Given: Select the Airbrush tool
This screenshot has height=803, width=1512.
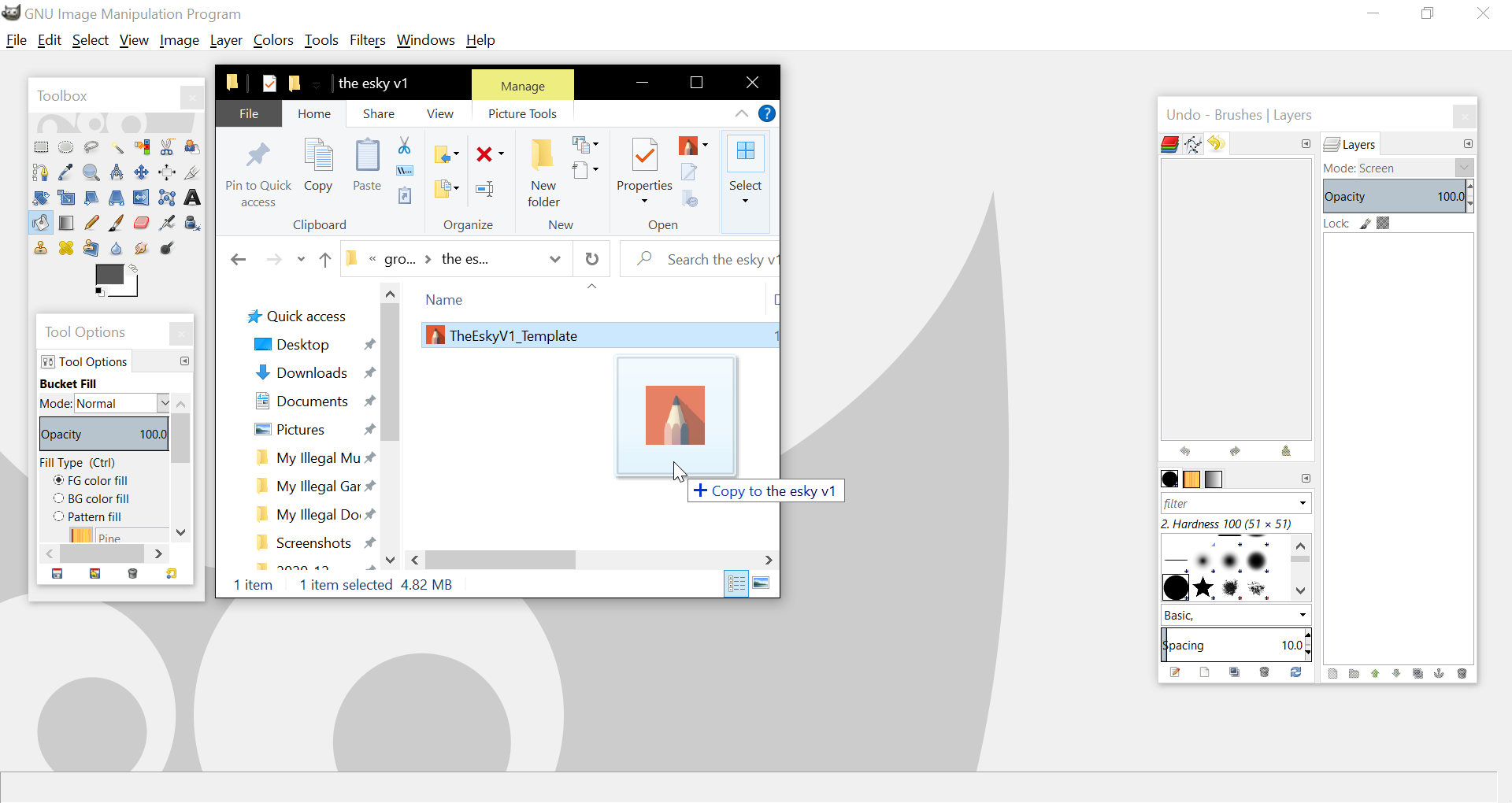Looking at the screenshot, I should [x=167, y=223].
